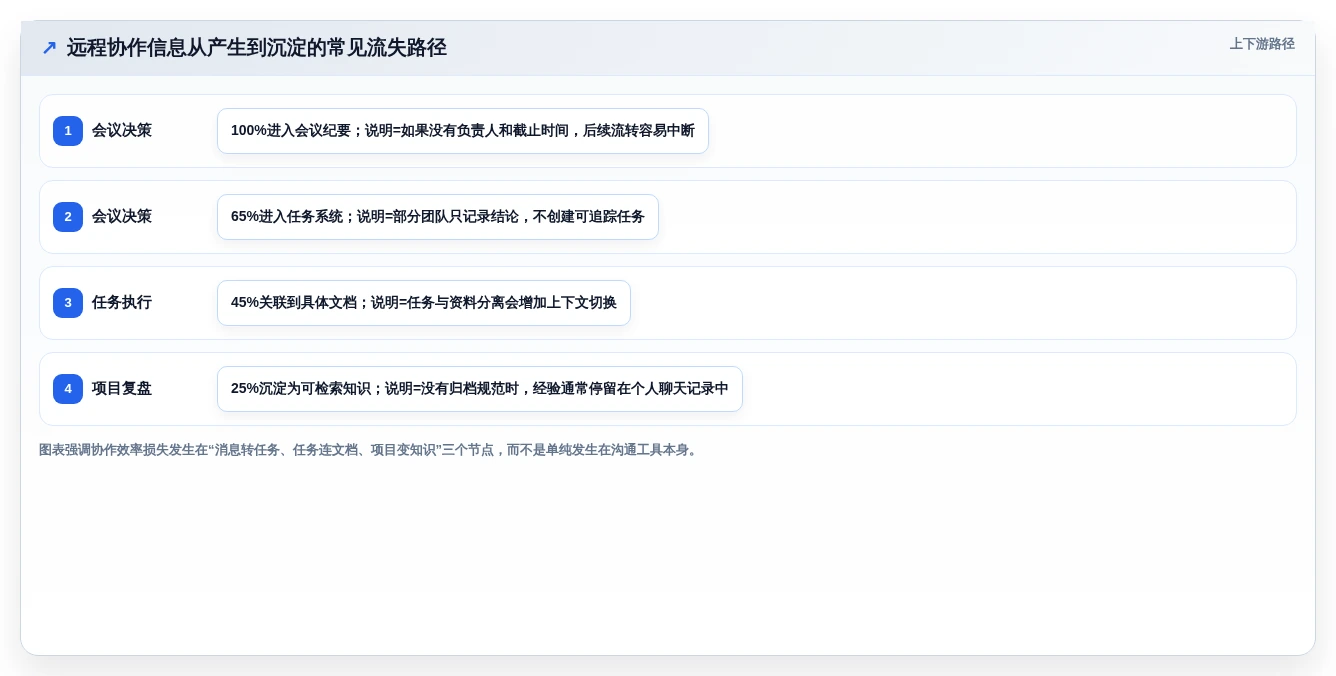Click the step 3 number badge
Screen dimensions: 1336x676
click(68, 303)
